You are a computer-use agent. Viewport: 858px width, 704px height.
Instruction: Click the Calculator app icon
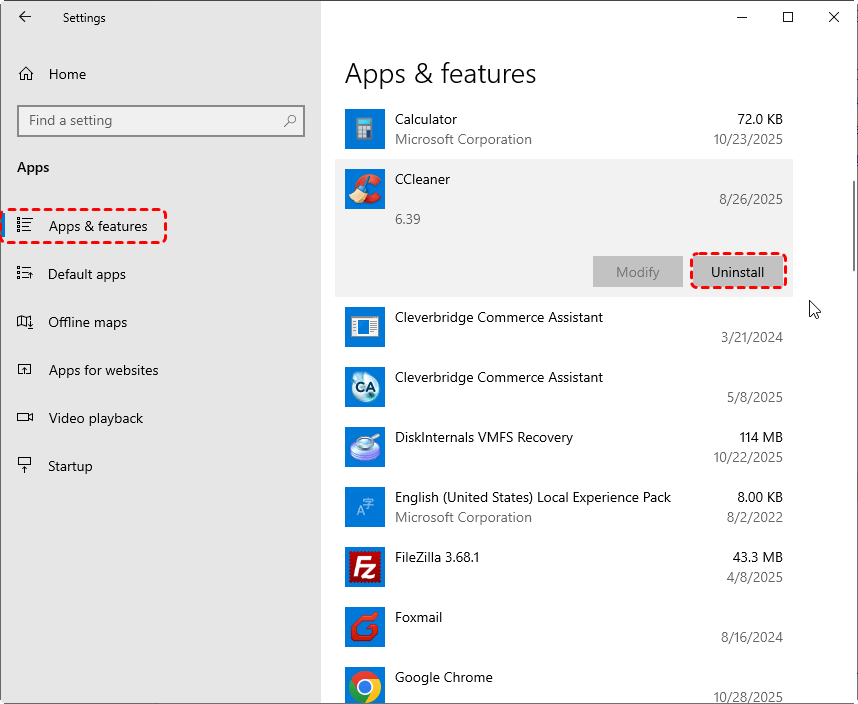pyautogui.click(x=364, y=129)
